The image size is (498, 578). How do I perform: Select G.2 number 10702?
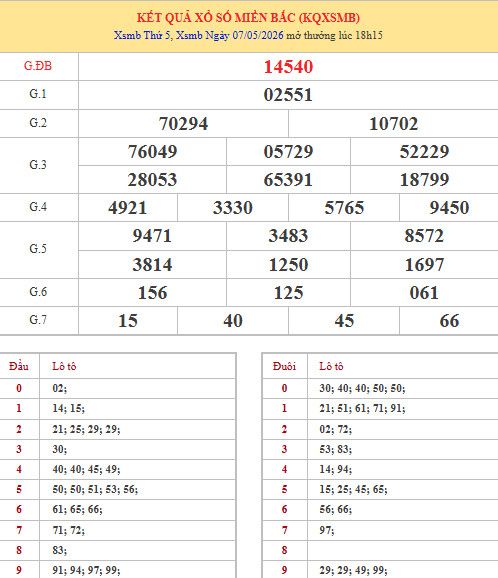(x=393, y=123)
